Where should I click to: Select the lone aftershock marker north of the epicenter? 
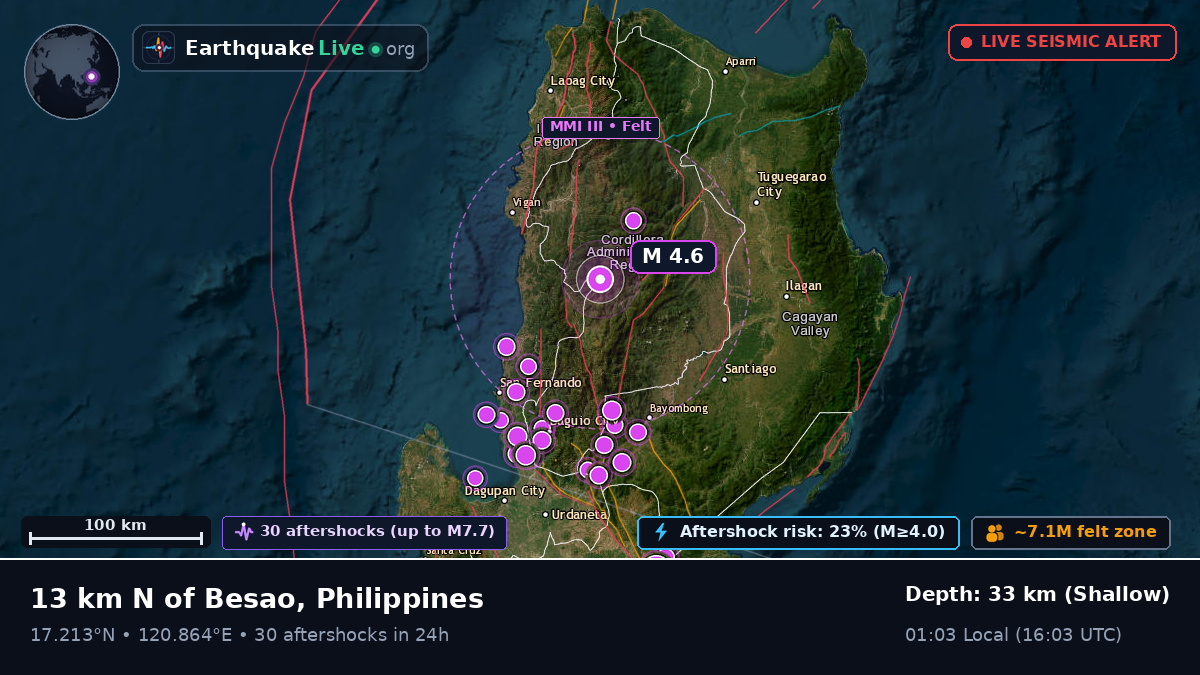pos(633,220)
